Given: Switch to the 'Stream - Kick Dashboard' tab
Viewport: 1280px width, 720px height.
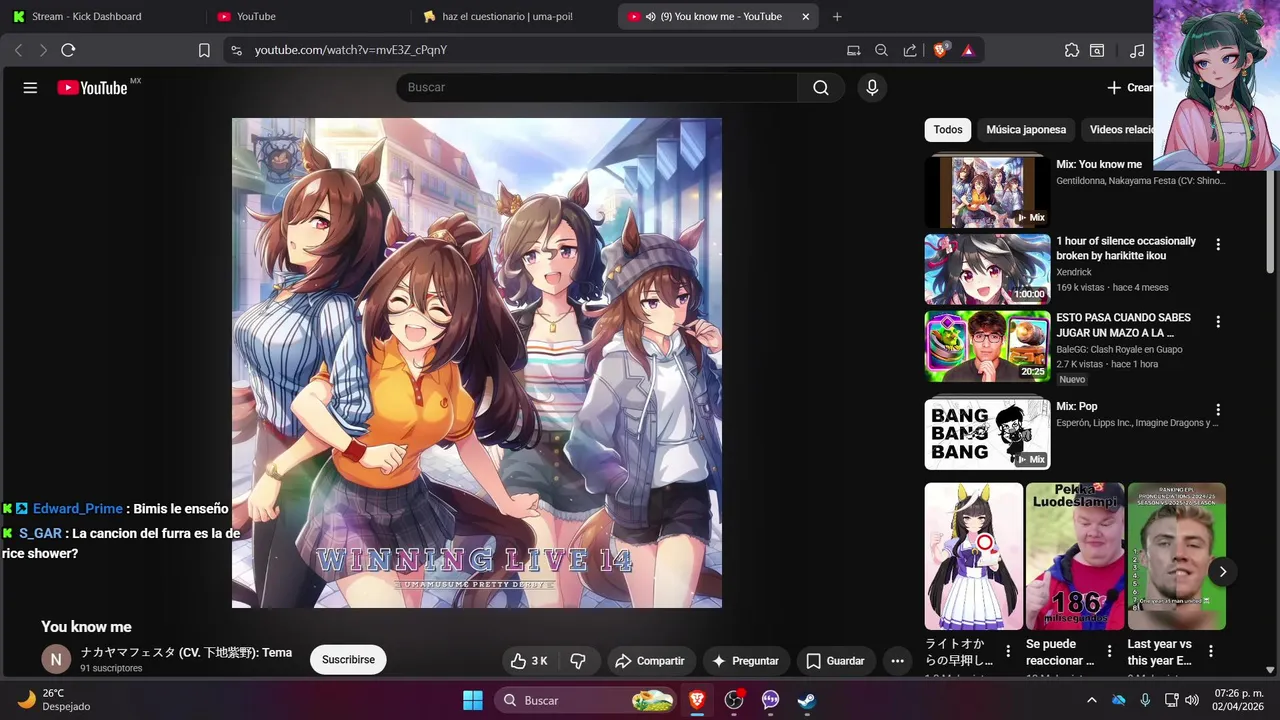Looking at the screenshot, I should [x=100, y=17].
